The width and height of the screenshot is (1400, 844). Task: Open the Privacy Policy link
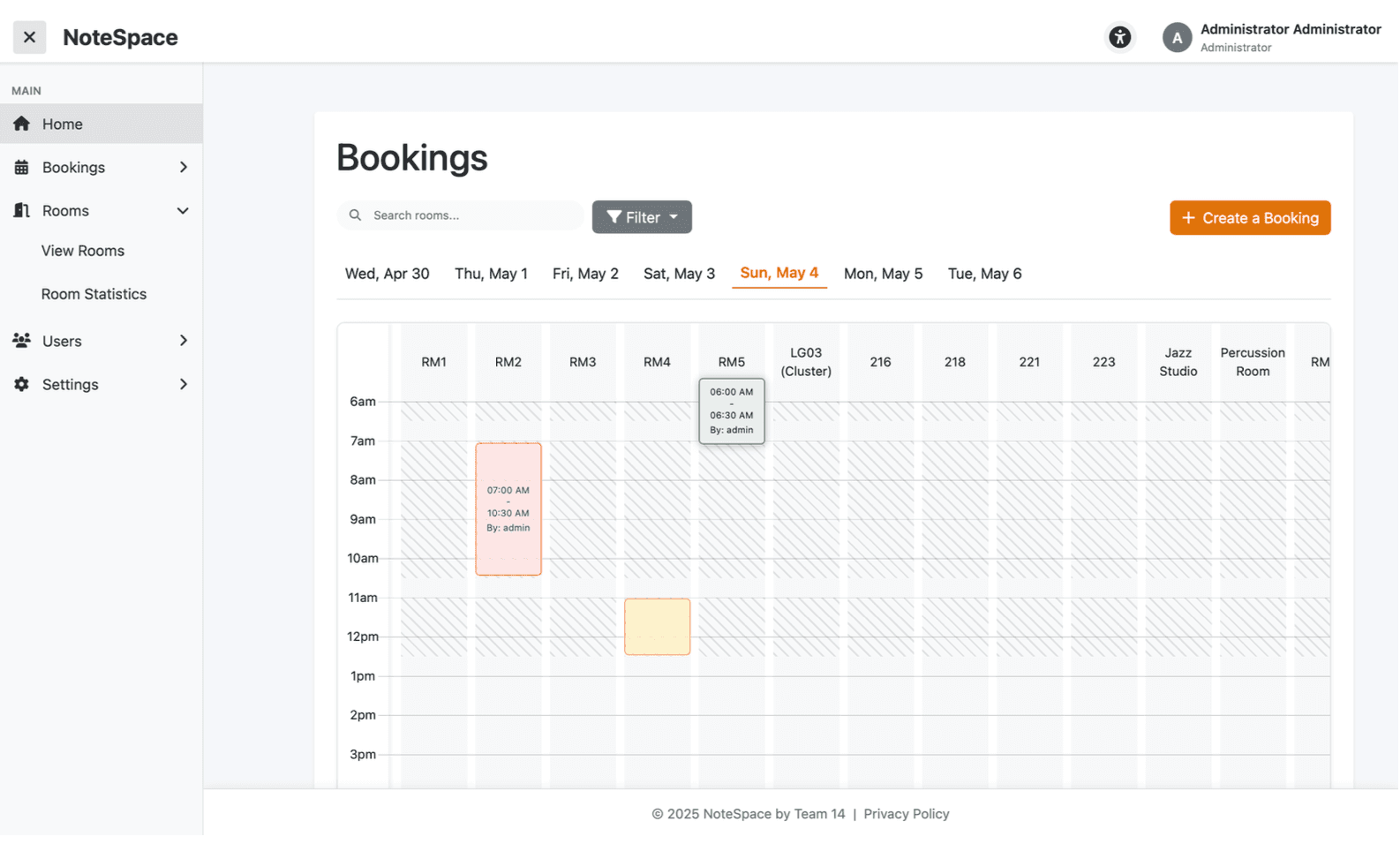[x=906, y=814]
